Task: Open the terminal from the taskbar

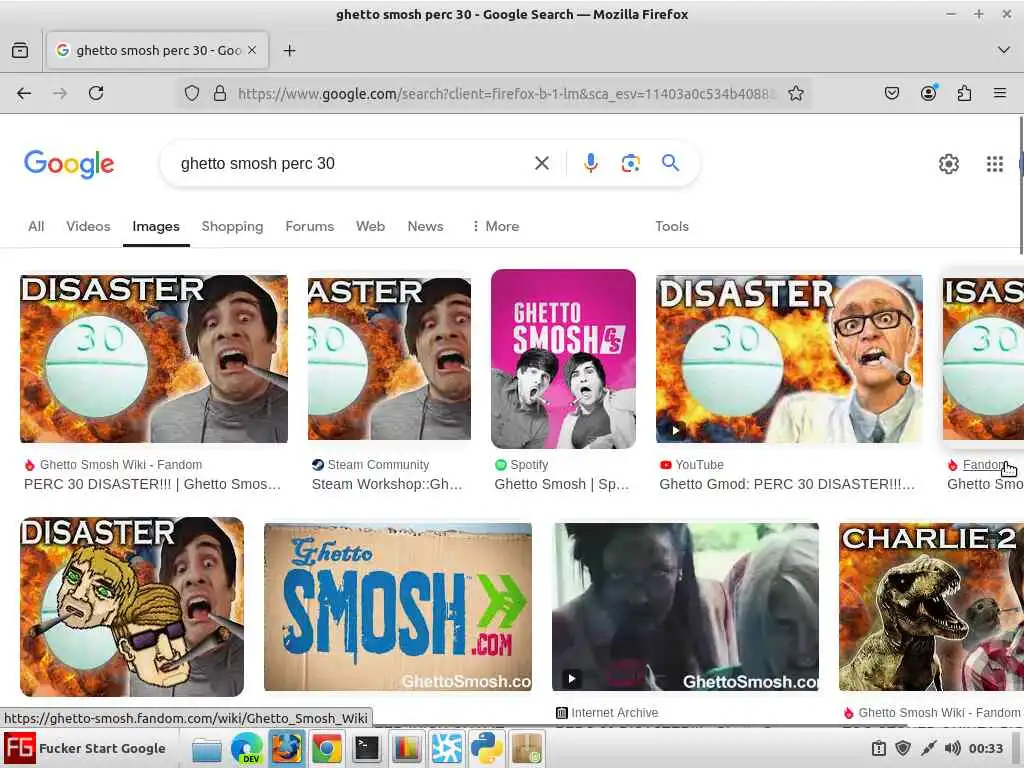Action: 366,749
